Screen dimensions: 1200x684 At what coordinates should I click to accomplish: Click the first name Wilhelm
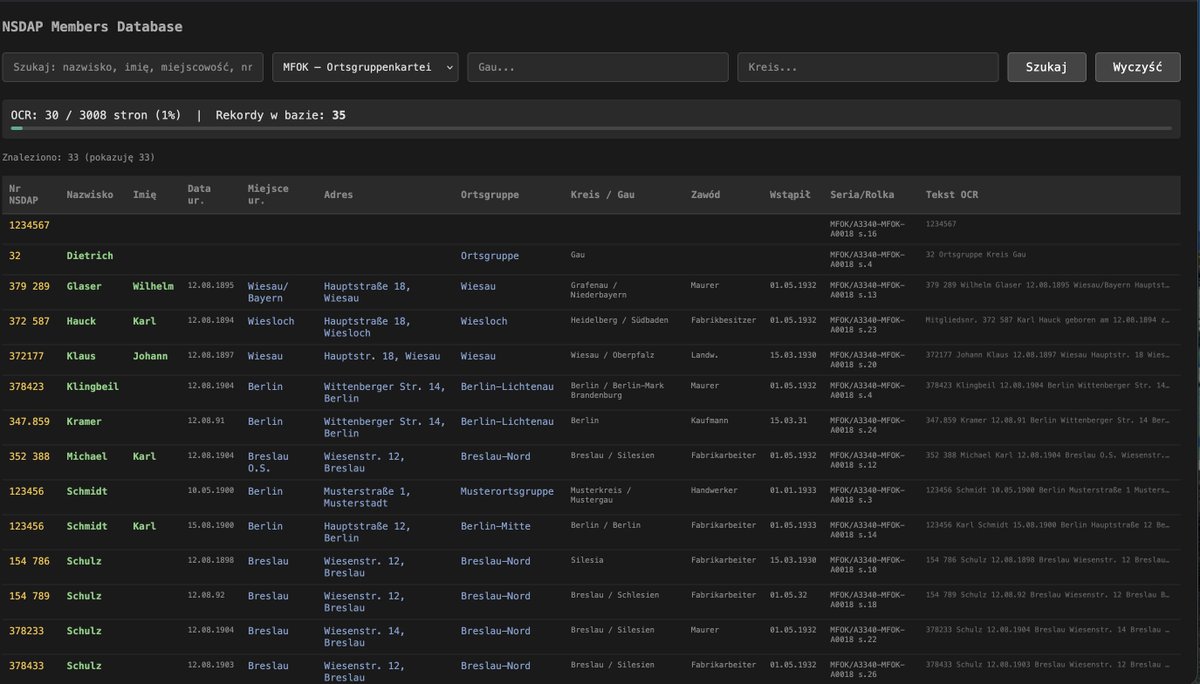pyautogui.click(x=153, y=286)
